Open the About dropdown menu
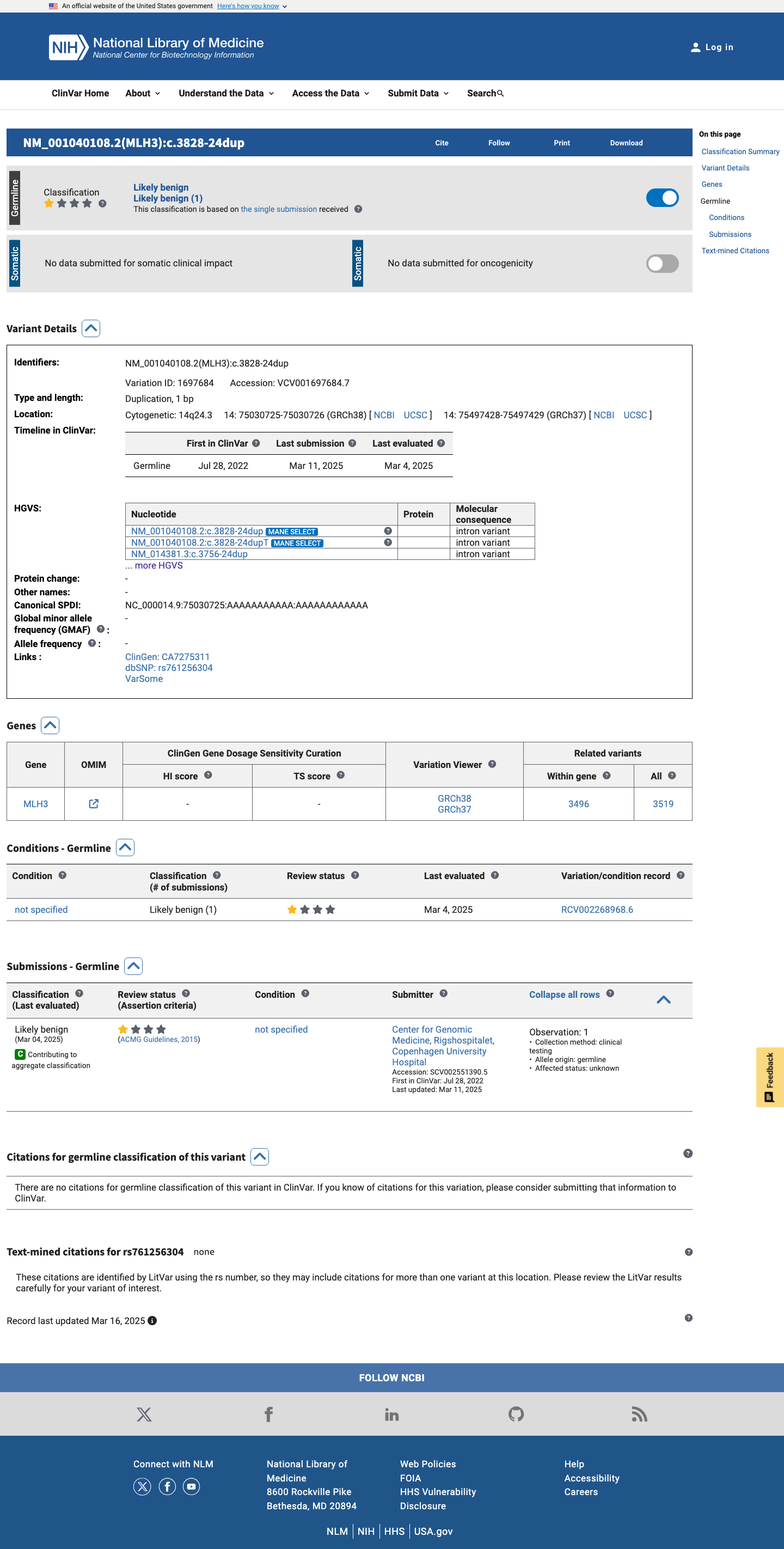Screen dimensions: 784x1549 click(143, 93)
